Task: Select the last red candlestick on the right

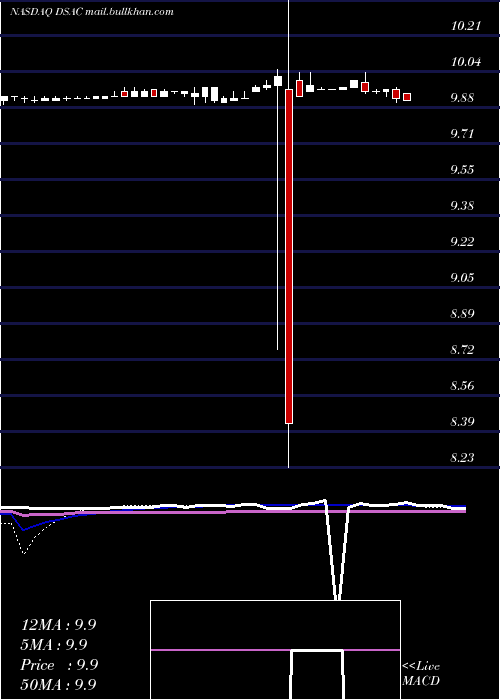Action: [x=407, y=97]
